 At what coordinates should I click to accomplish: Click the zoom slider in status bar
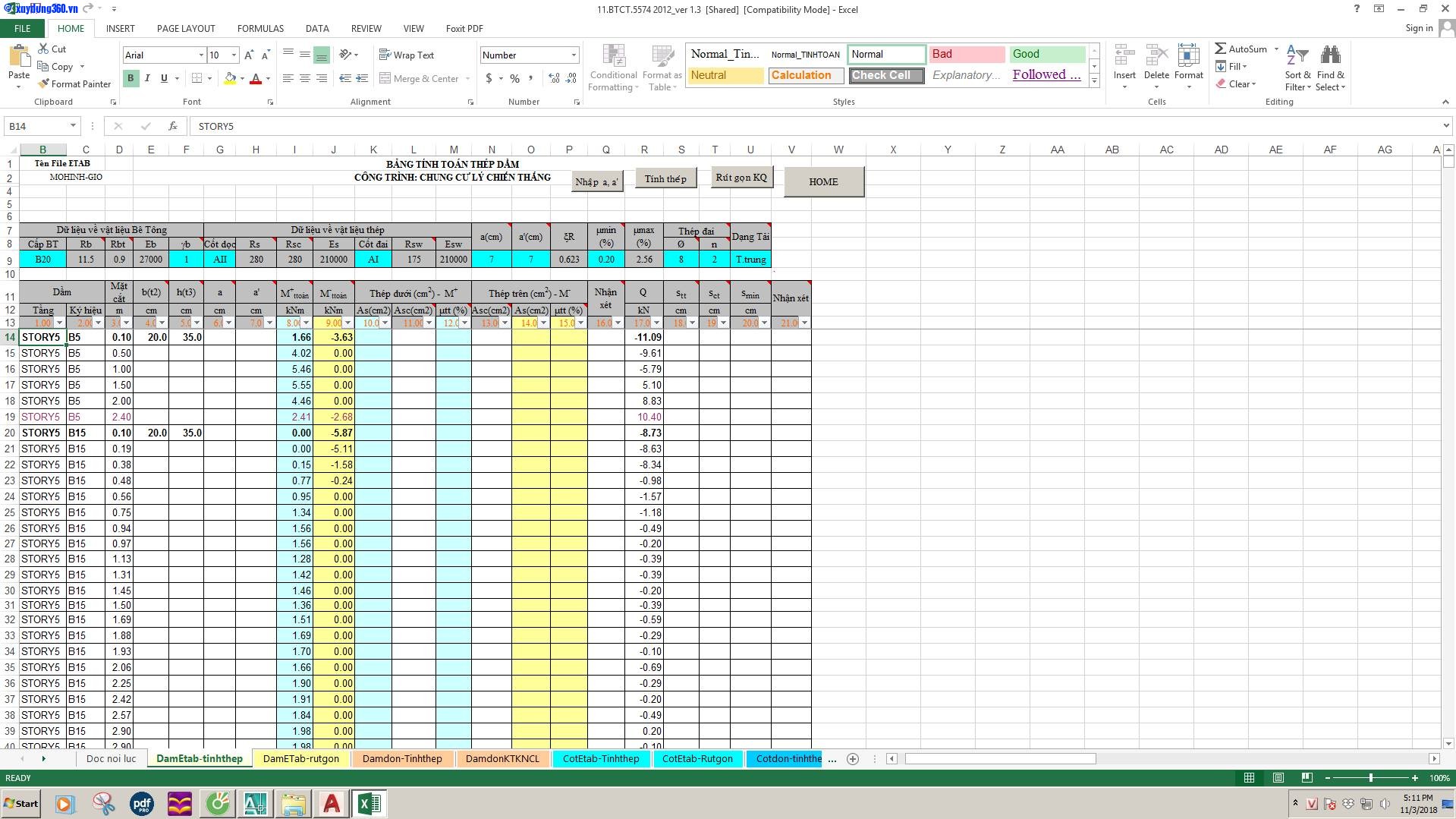pyautogui.click(x=1370, y=778)
